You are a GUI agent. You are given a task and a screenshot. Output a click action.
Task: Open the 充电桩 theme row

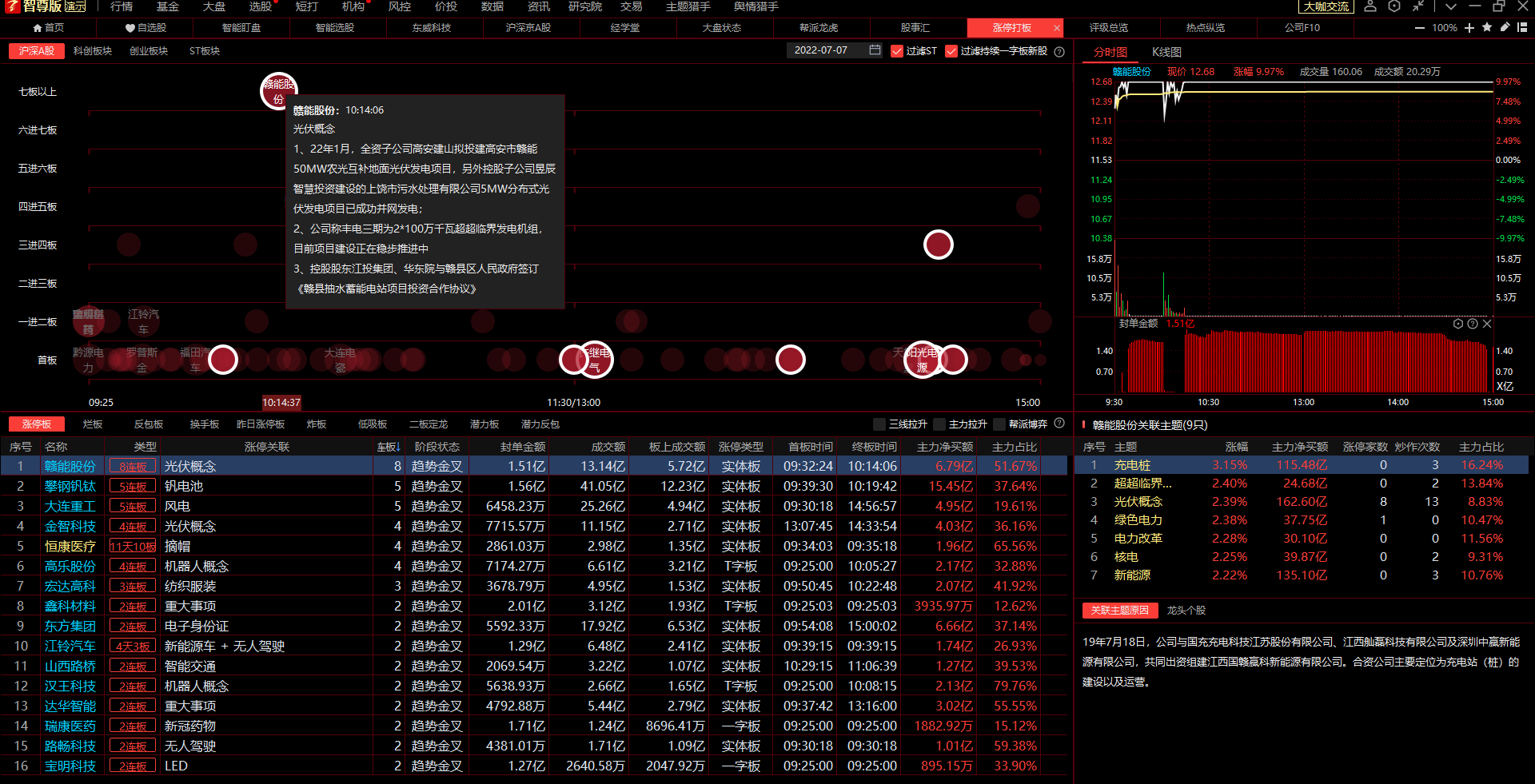[x=1302, y=464]
